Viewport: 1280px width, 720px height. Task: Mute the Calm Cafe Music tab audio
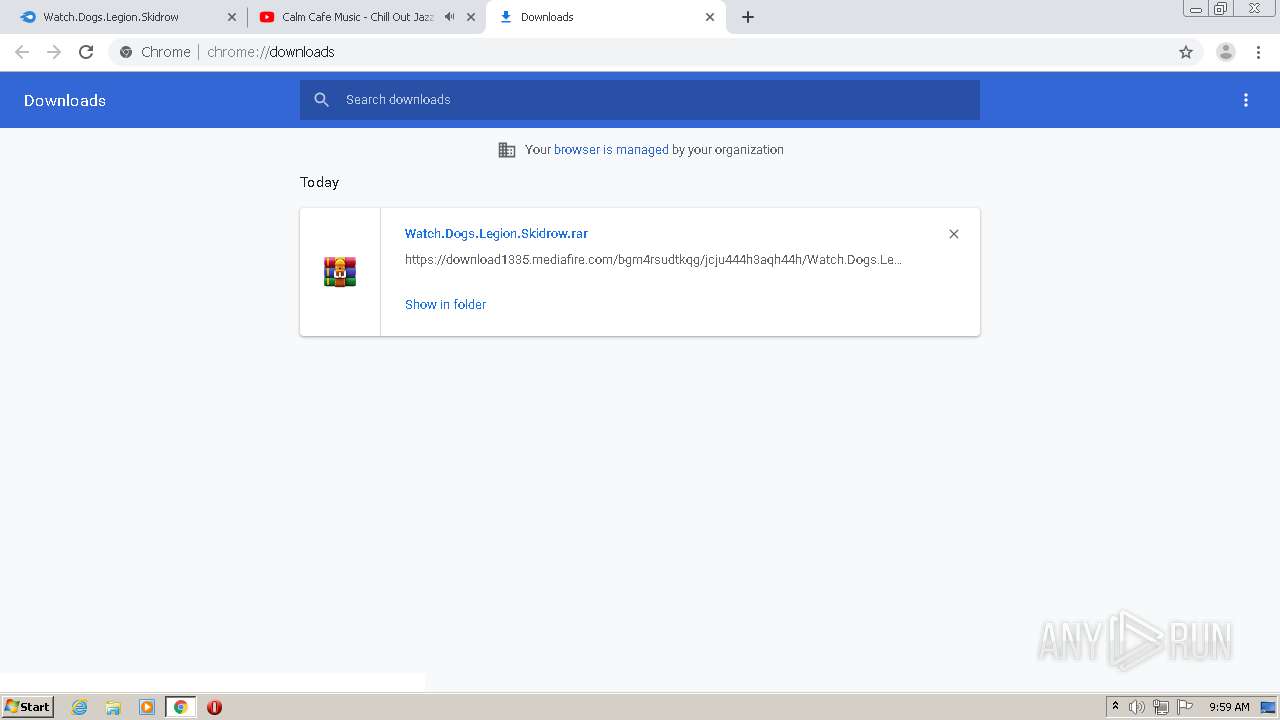point(450,17)
